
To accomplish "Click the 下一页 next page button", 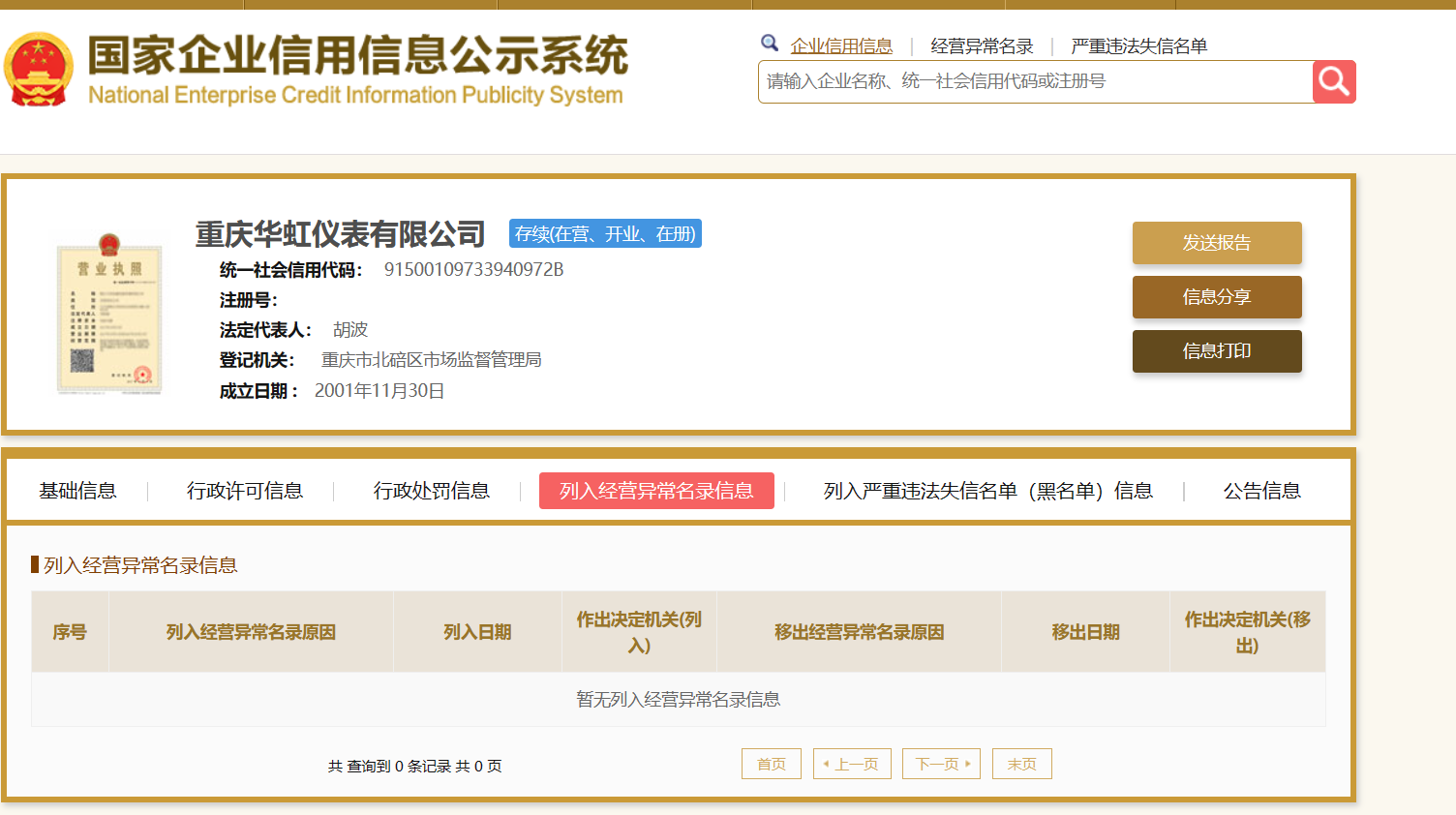I will [x=941, y=764].
